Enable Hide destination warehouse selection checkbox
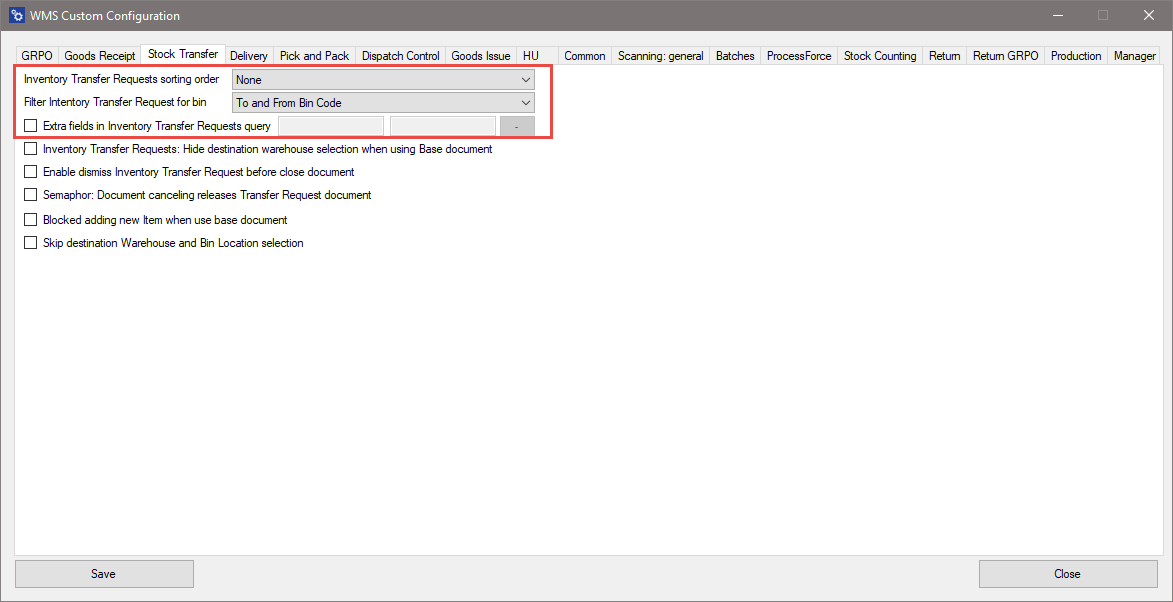The width and height of the screenshot is (1173, 602). coord(31,149)
